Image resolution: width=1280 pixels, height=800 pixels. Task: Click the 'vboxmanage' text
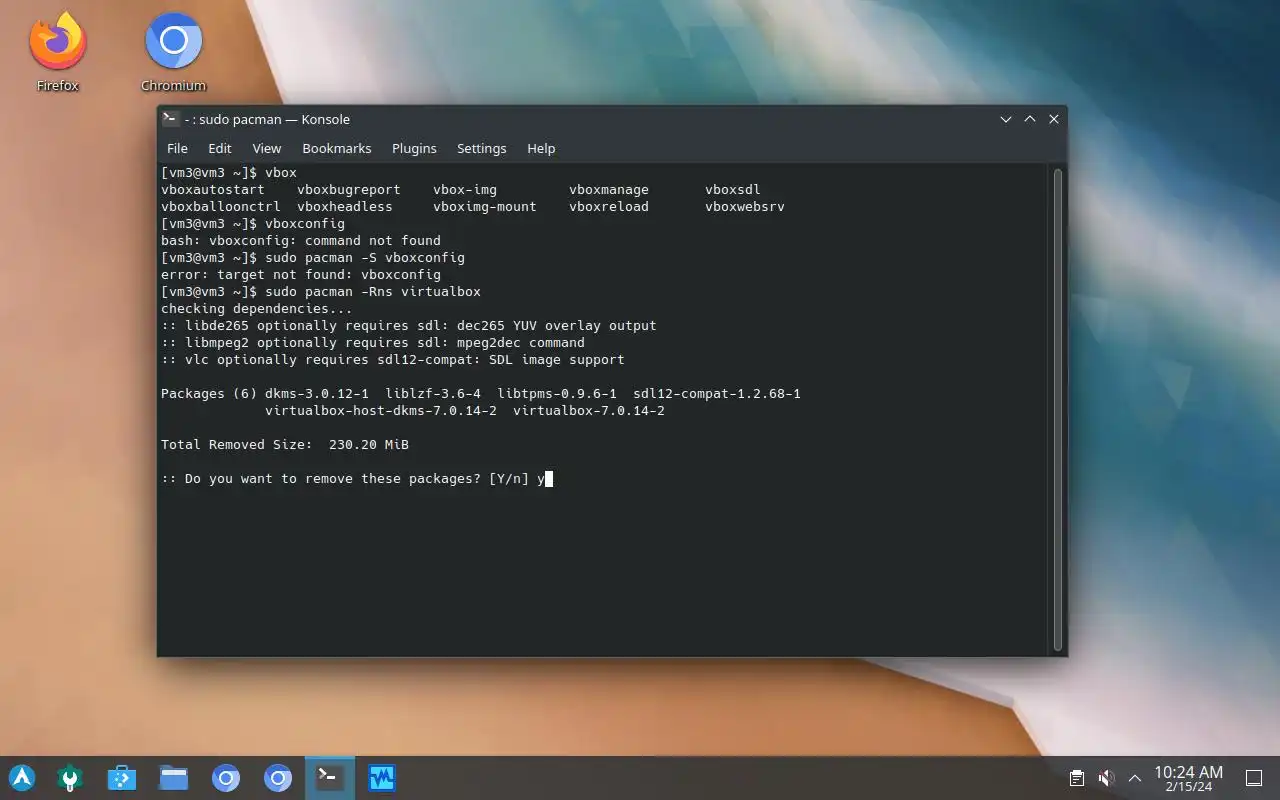coord(609,190)
